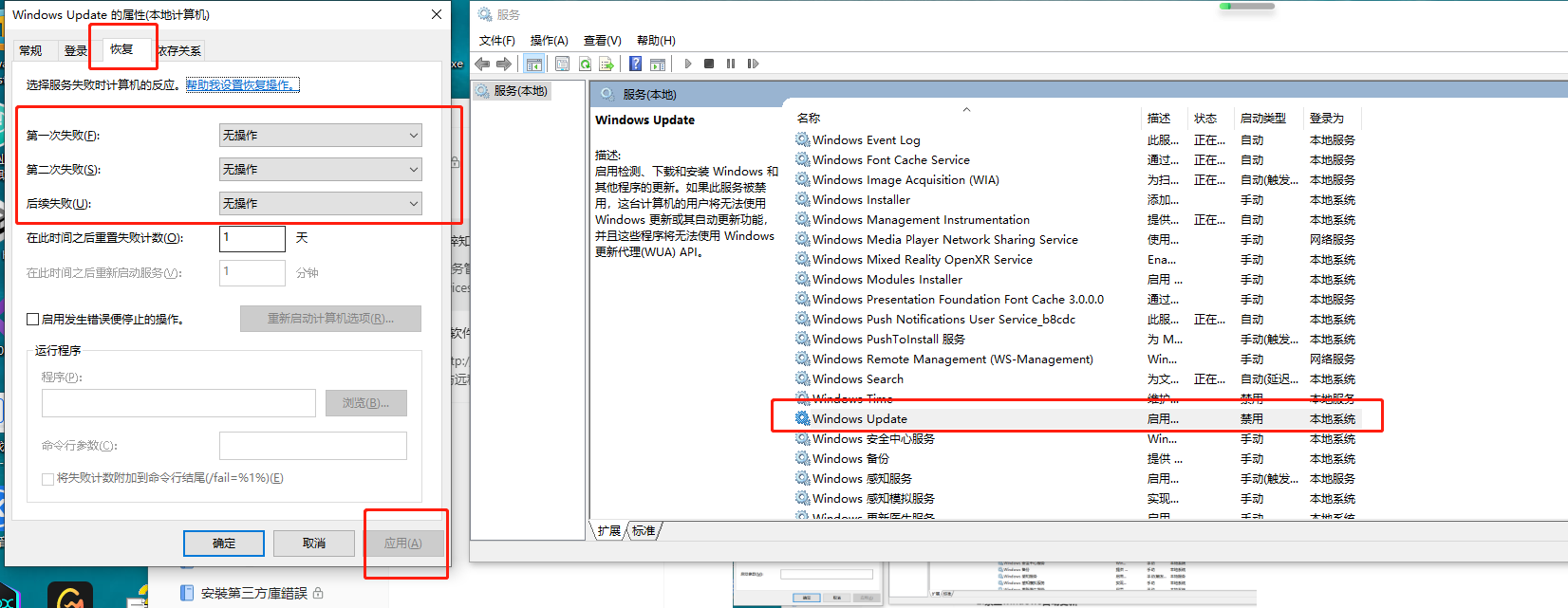This screenshot has height=608, width=1568.
Task: Click the 浏览(B) button
Action: [366, 403]
